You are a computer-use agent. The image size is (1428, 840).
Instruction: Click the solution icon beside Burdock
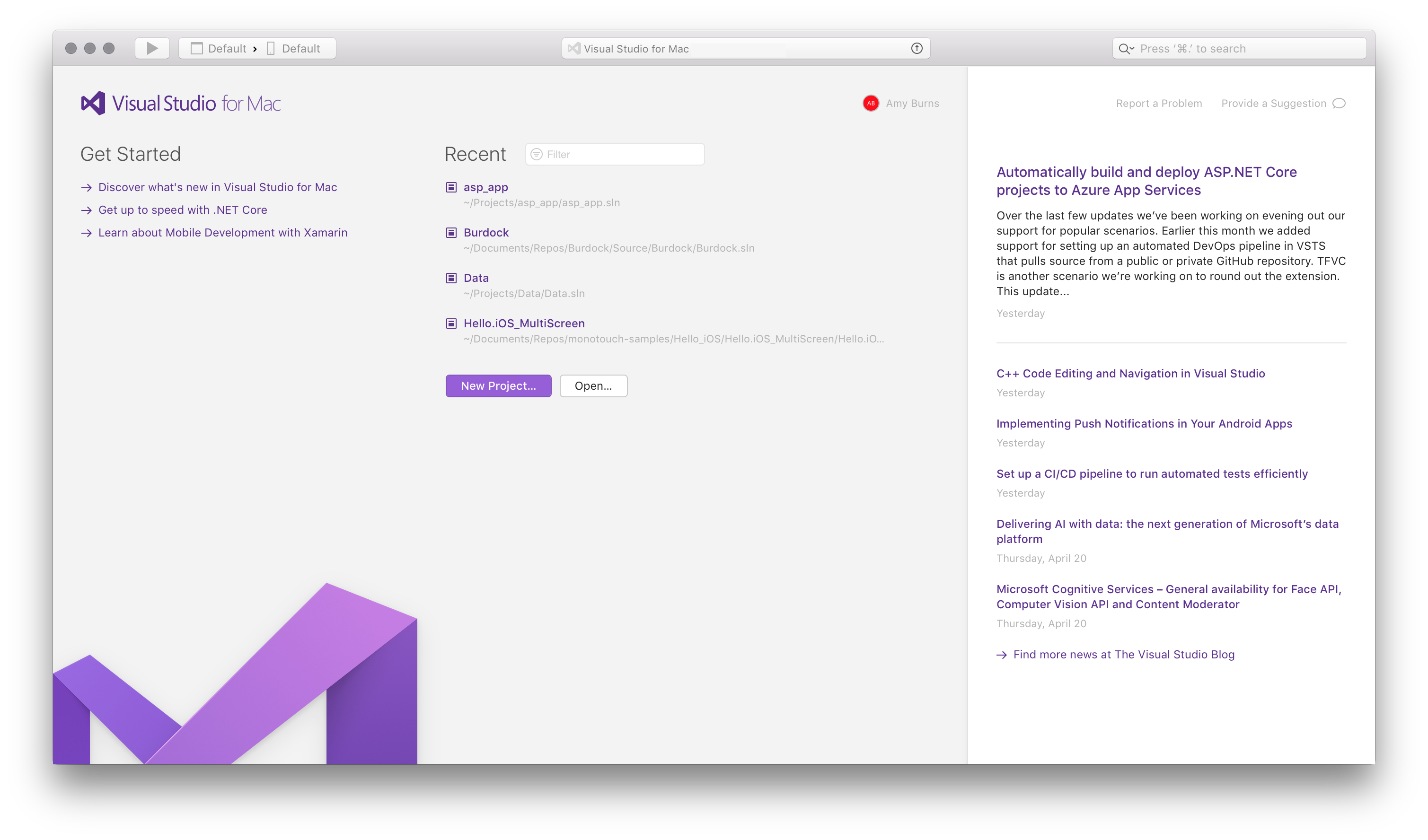point(451,233)
